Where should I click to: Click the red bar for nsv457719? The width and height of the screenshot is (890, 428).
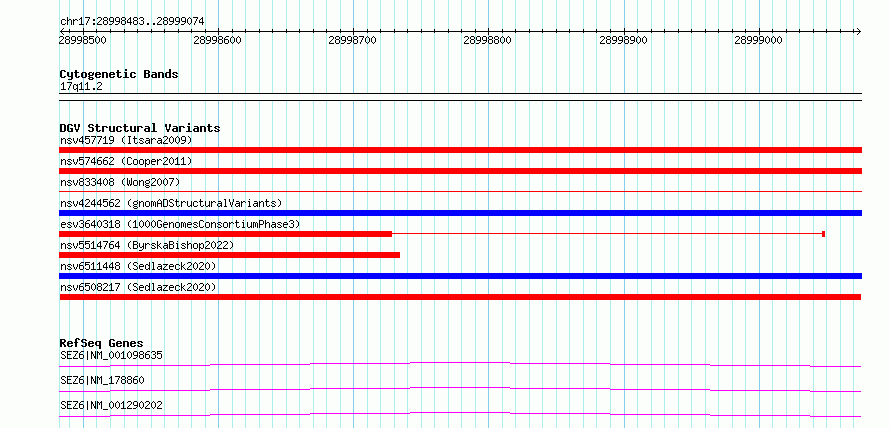(x=460, y=150)
